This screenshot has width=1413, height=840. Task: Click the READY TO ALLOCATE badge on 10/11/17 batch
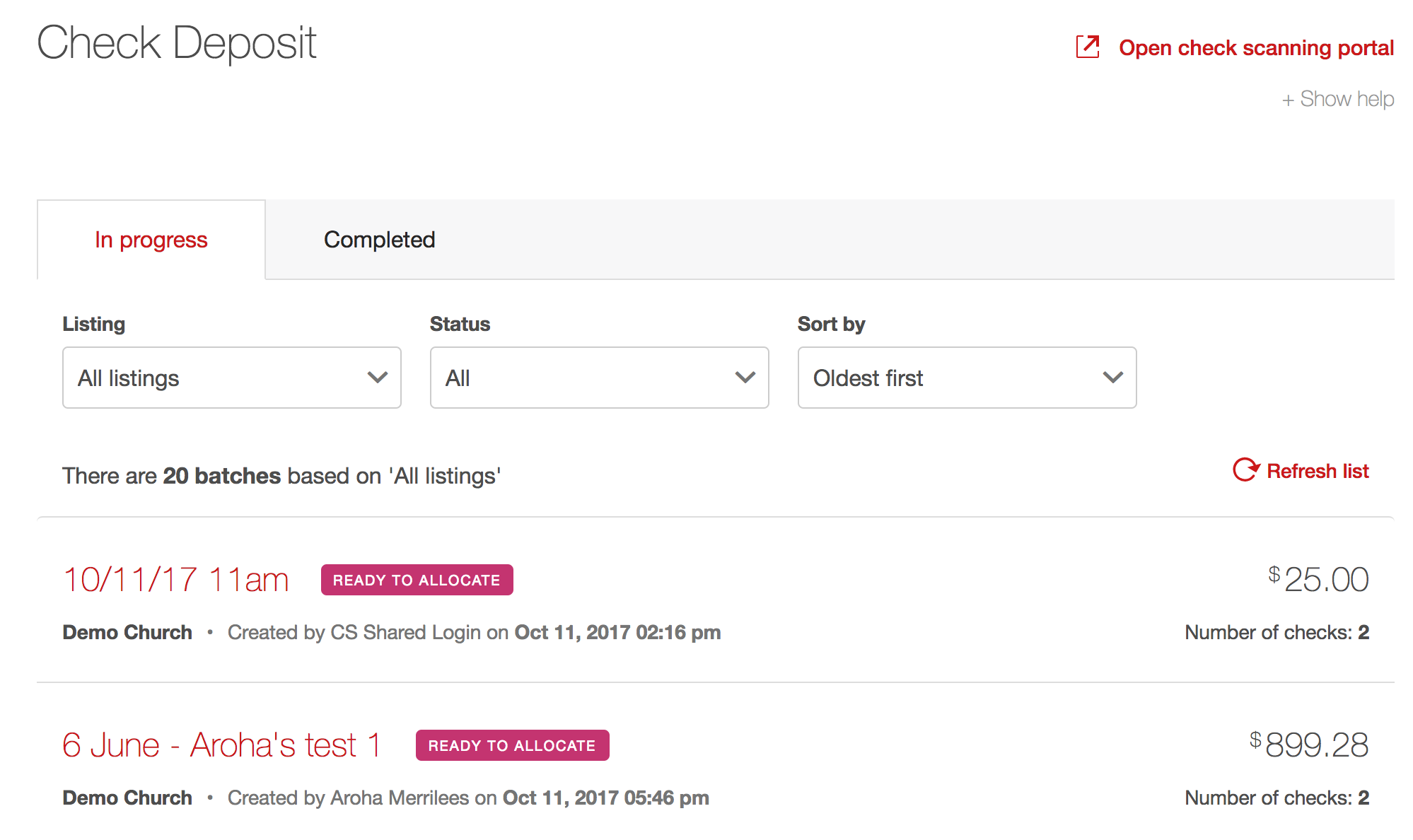417,580
